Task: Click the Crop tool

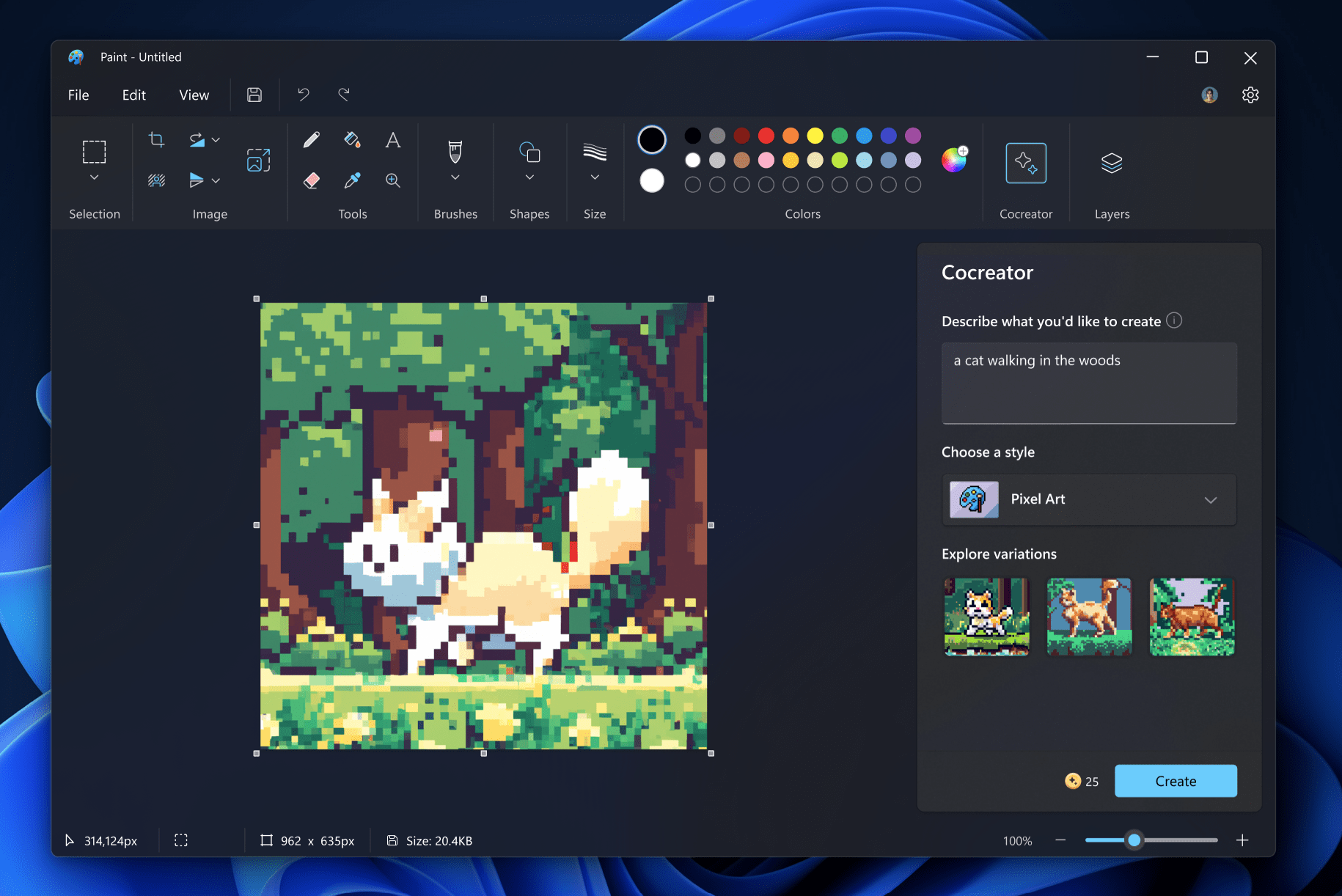Action: point(156,139)
